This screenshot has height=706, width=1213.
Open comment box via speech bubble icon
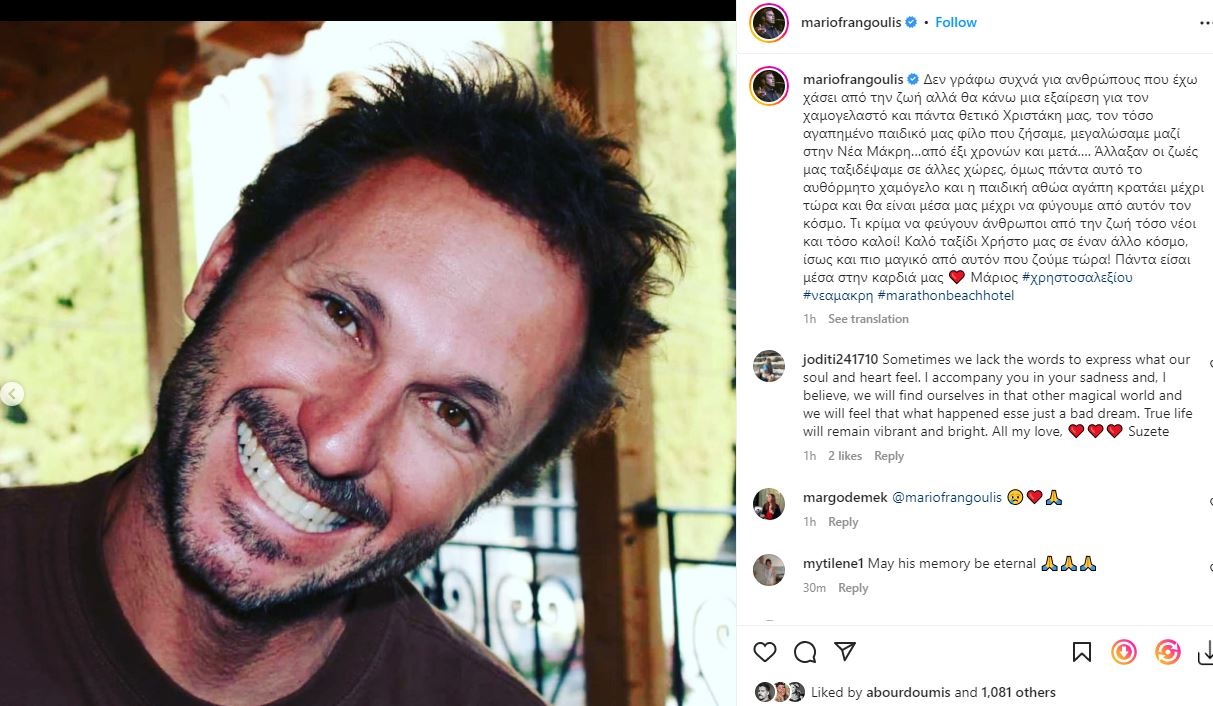[805, 652]
